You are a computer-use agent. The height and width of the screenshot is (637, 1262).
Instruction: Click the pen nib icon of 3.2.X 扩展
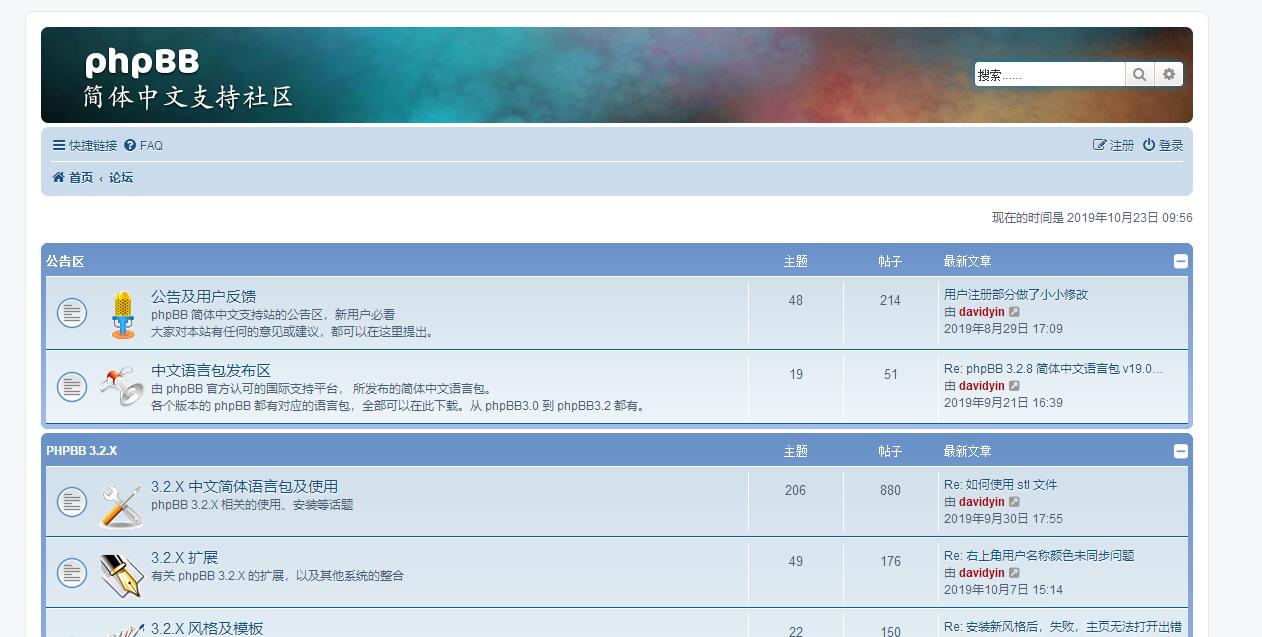tap(122, 577)
